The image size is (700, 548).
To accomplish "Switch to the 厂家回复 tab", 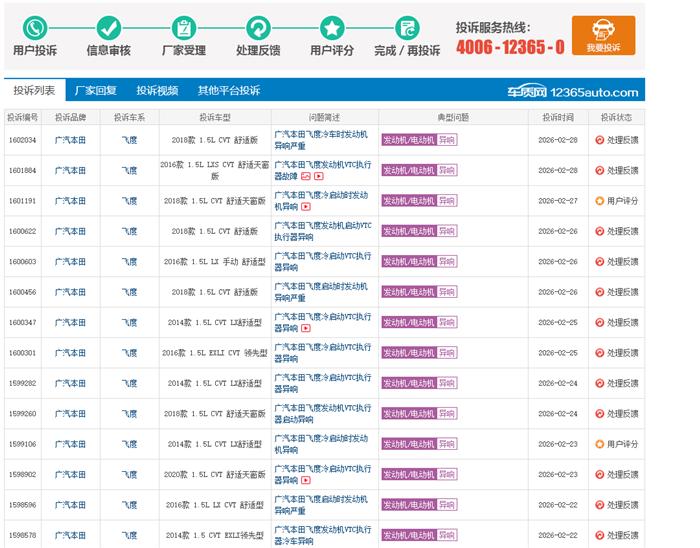I will pos(96,90).
